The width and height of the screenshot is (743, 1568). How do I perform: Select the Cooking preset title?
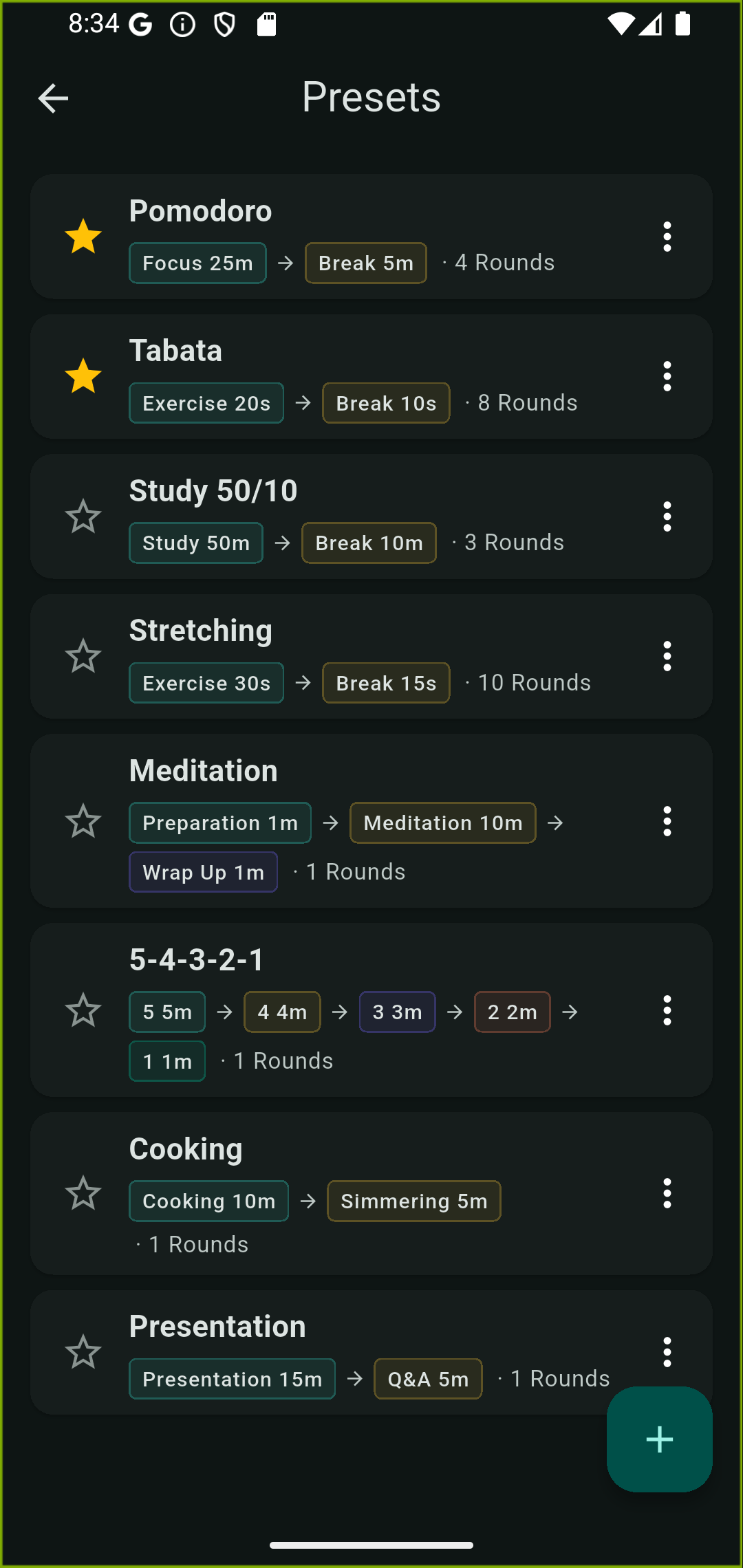click(x=186, y=1149)
